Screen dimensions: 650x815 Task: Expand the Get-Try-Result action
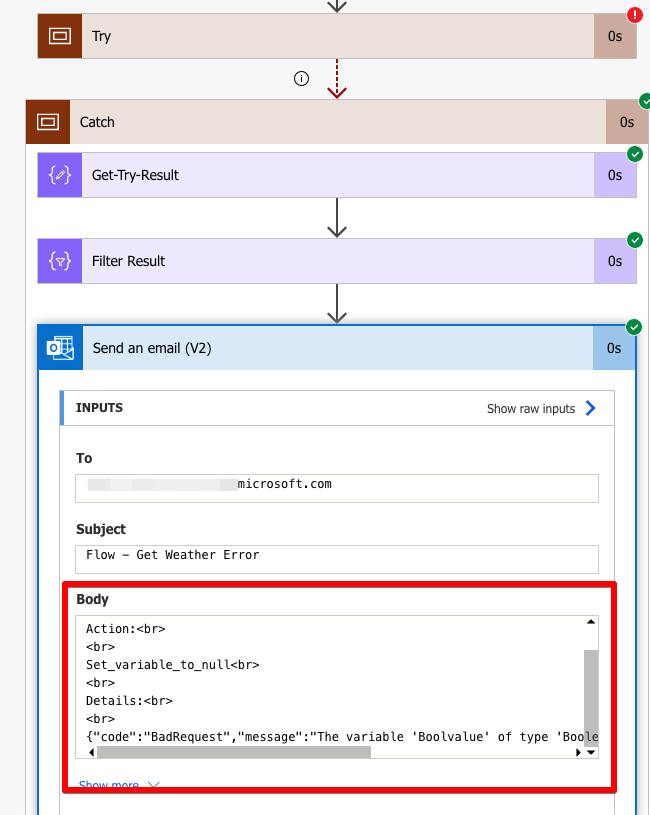coord(338,175)
